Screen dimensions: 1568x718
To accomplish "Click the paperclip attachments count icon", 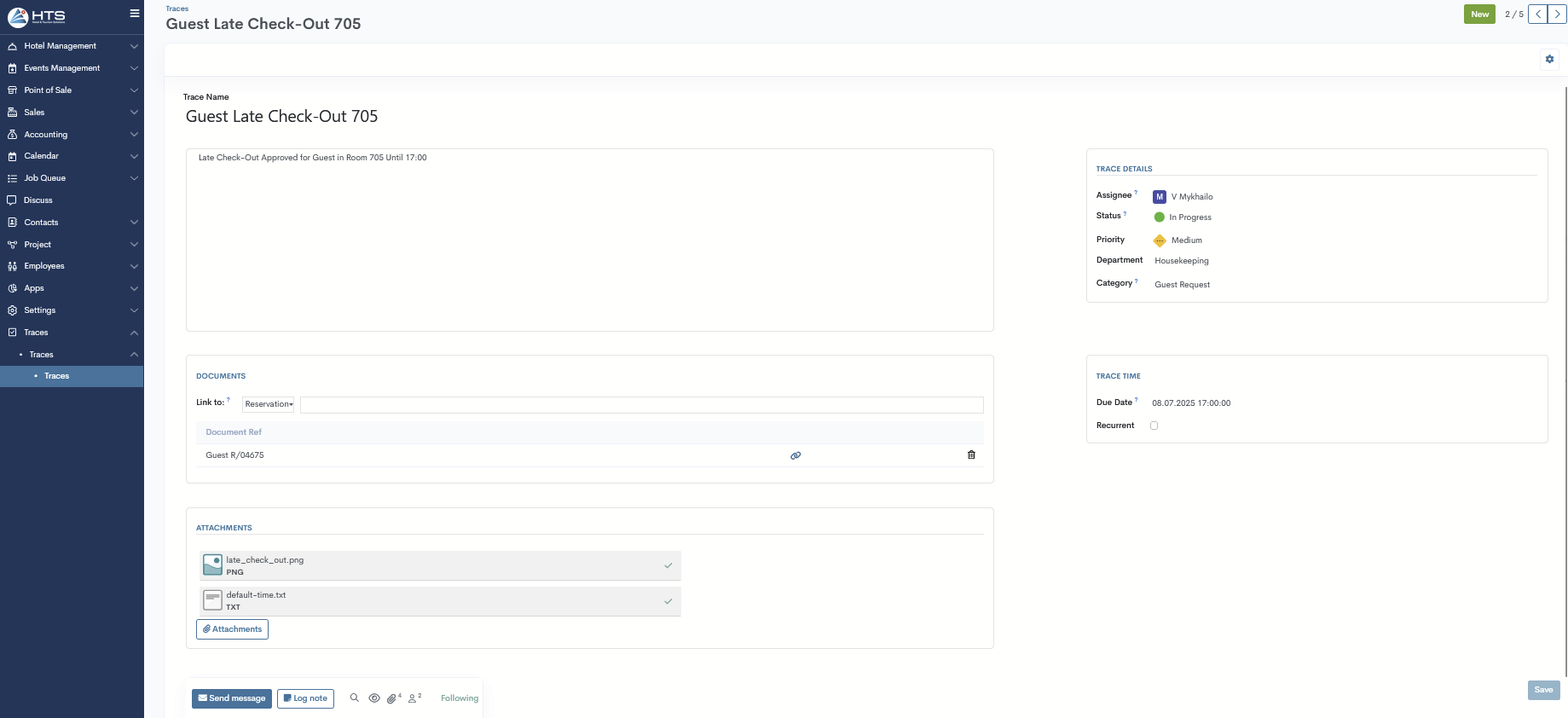I will [x=392, y=698].
